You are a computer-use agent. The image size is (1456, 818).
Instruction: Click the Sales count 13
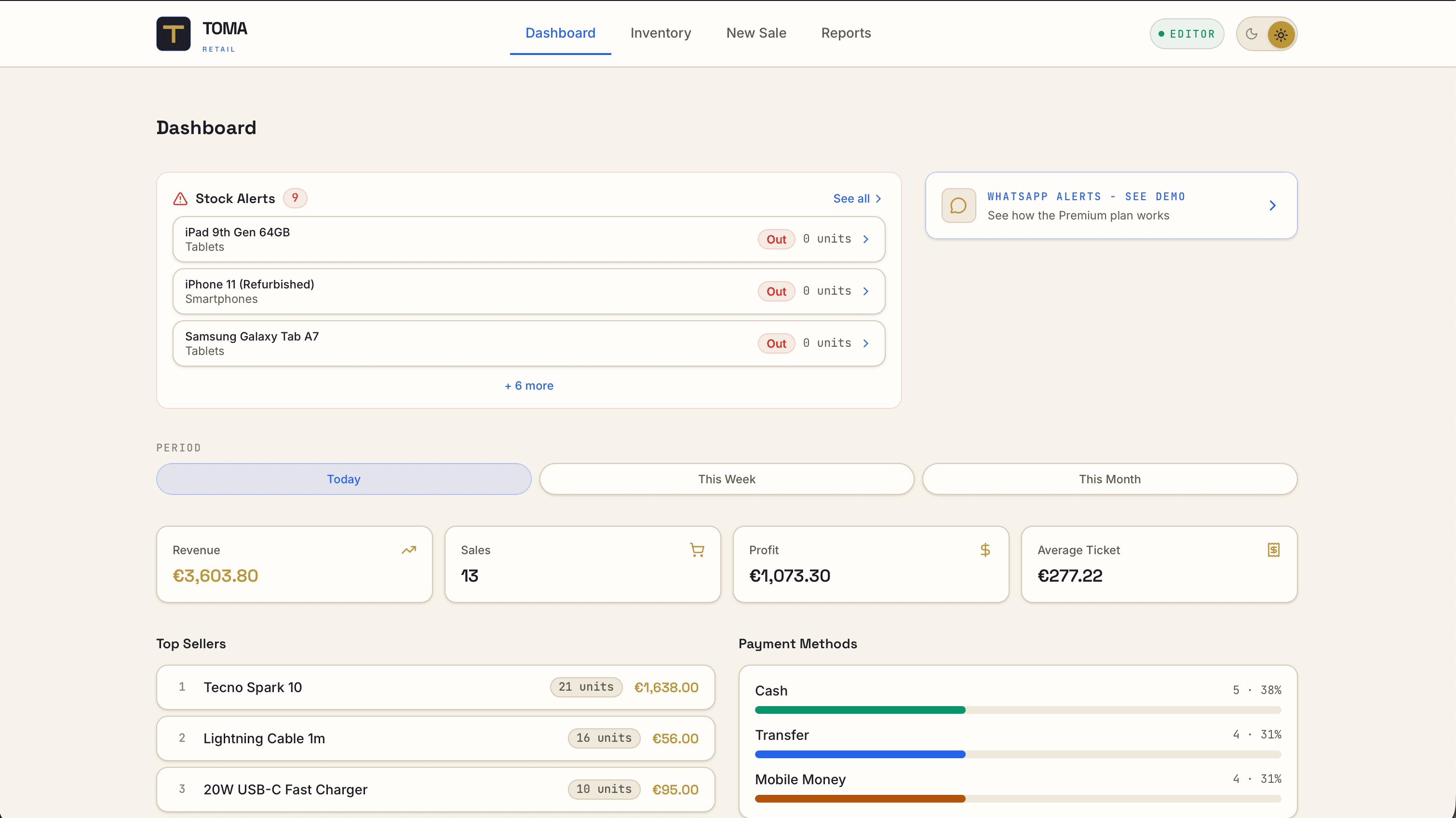tap(470, 575)
